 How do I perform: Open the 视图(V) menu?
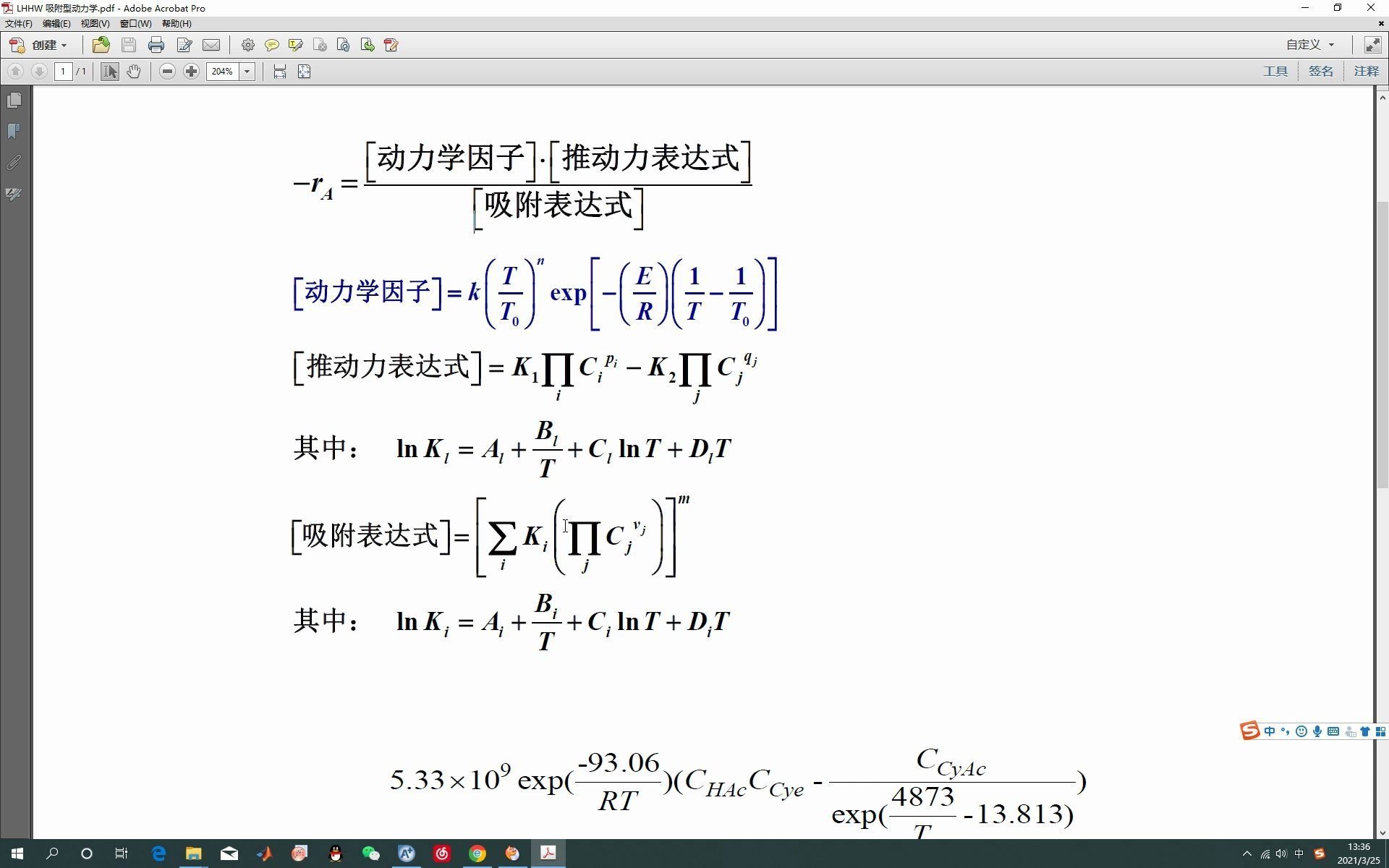pyautogui.click(x=95, y=24)
